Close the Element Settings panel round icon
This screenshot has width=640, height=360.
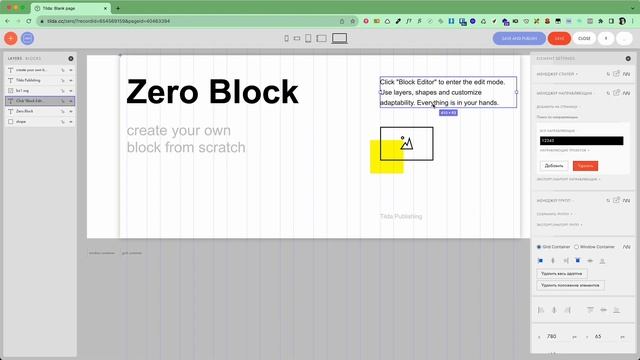628,59
